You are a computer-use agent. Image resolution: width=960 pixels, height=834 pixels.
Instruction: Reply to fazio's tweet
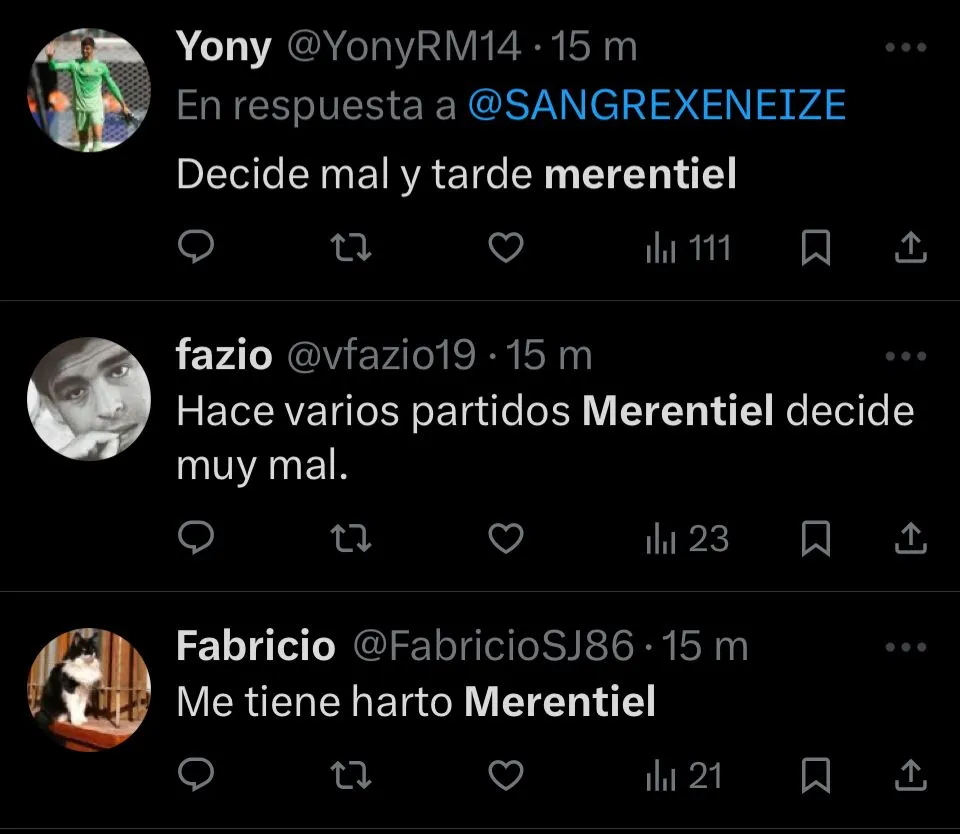point(197,540)
